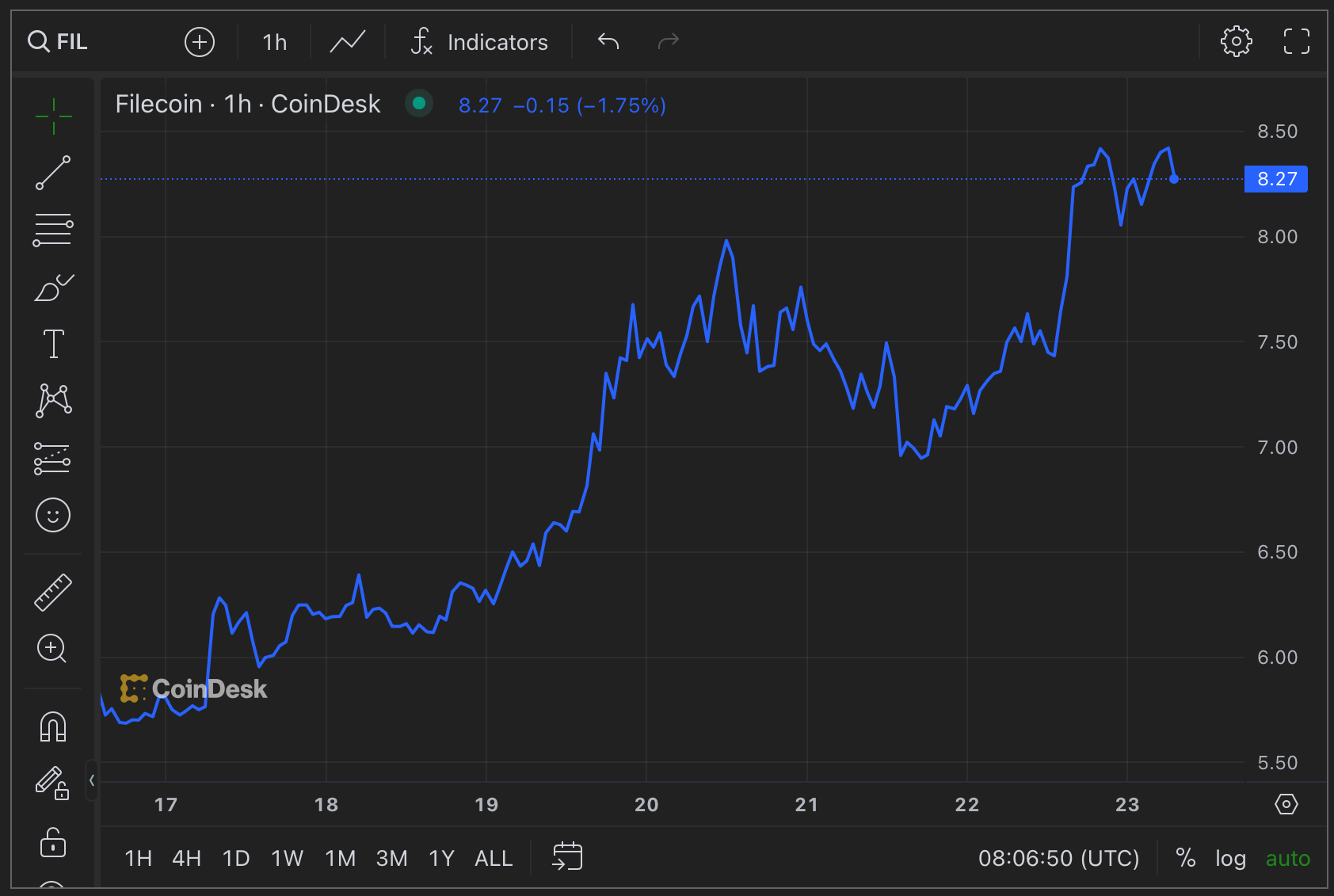Select the ALL time range
Image resolution: width=1334 pixels, height=896 pixels.
(x=494, y=858)
